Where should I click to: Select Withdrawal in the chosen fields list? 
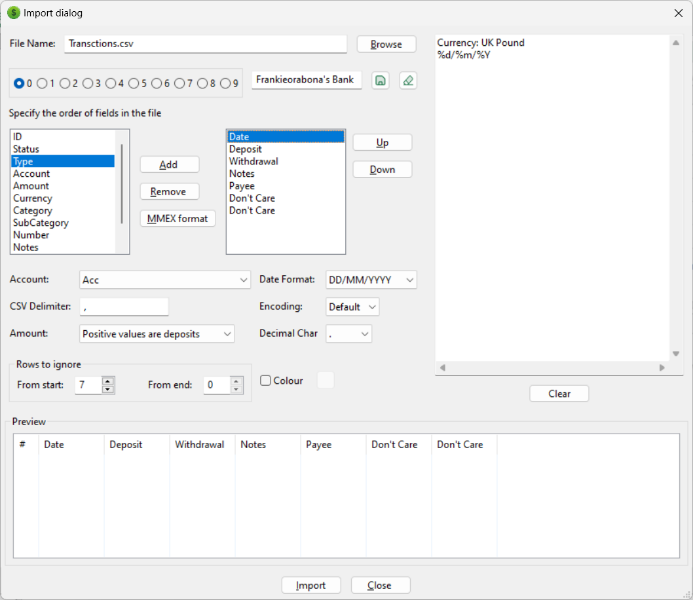254,161
